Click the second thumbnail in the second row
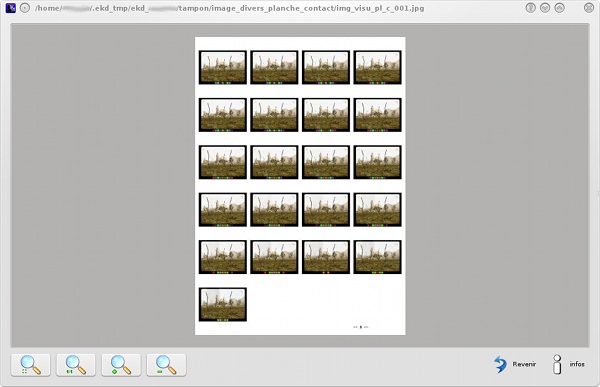 click(274, 115)
